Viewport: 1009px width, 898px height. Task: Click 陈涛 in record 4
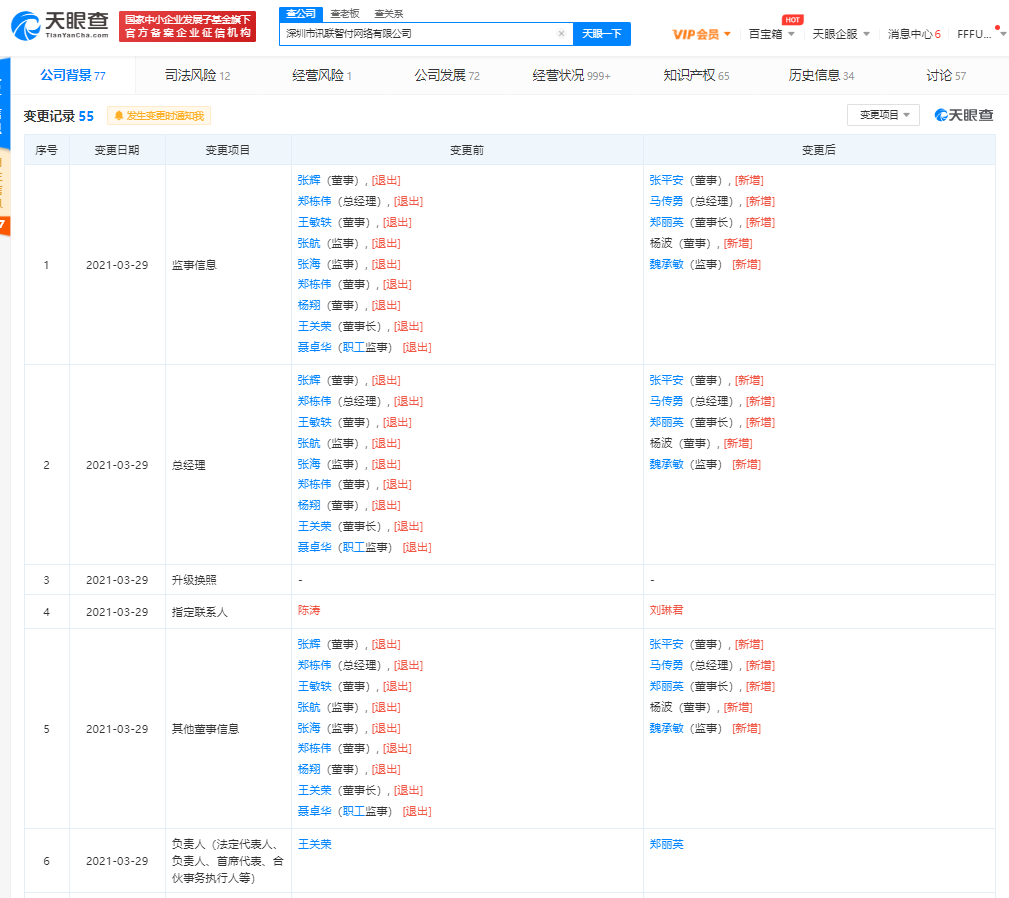click(x=309, y=610)
